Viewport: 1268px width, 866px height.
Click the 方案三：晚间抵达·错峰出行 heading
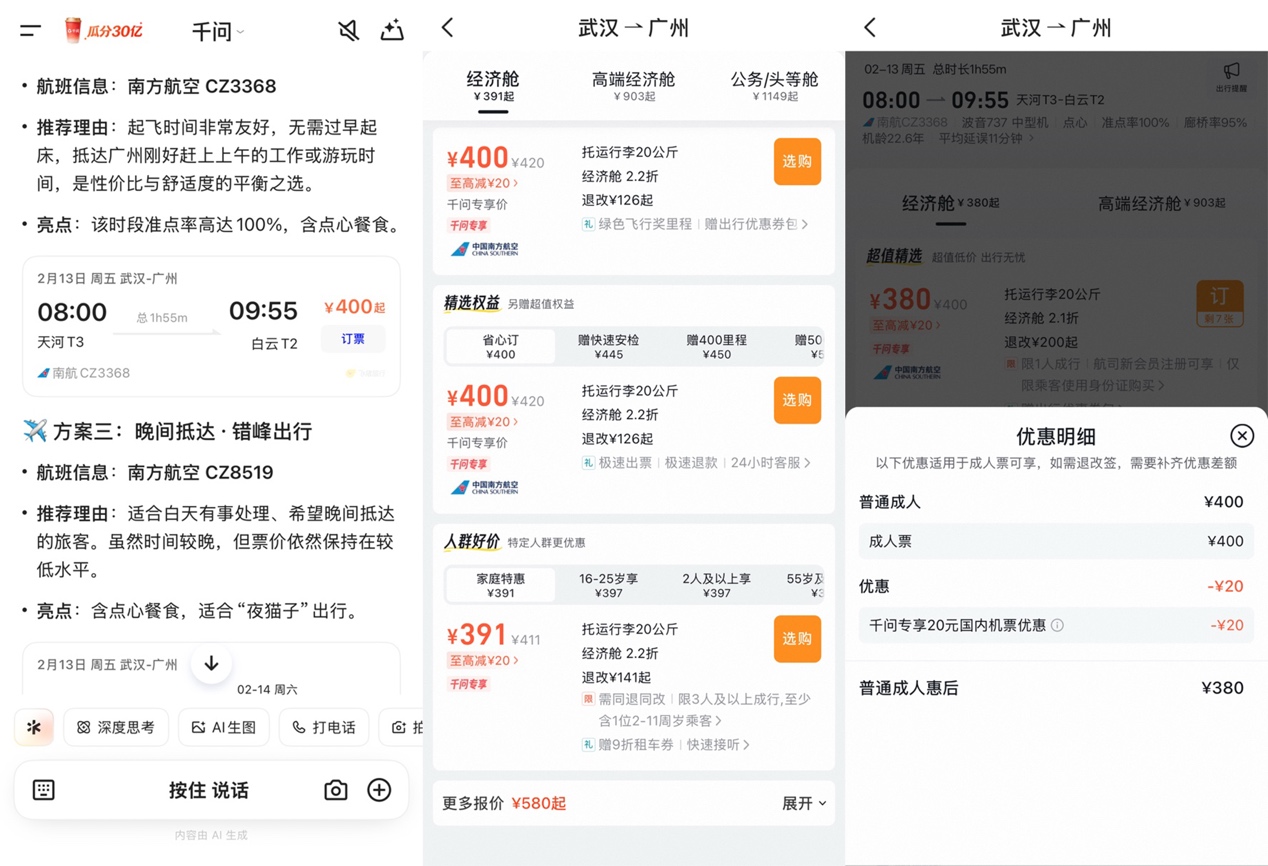click(x=167, y=431)
